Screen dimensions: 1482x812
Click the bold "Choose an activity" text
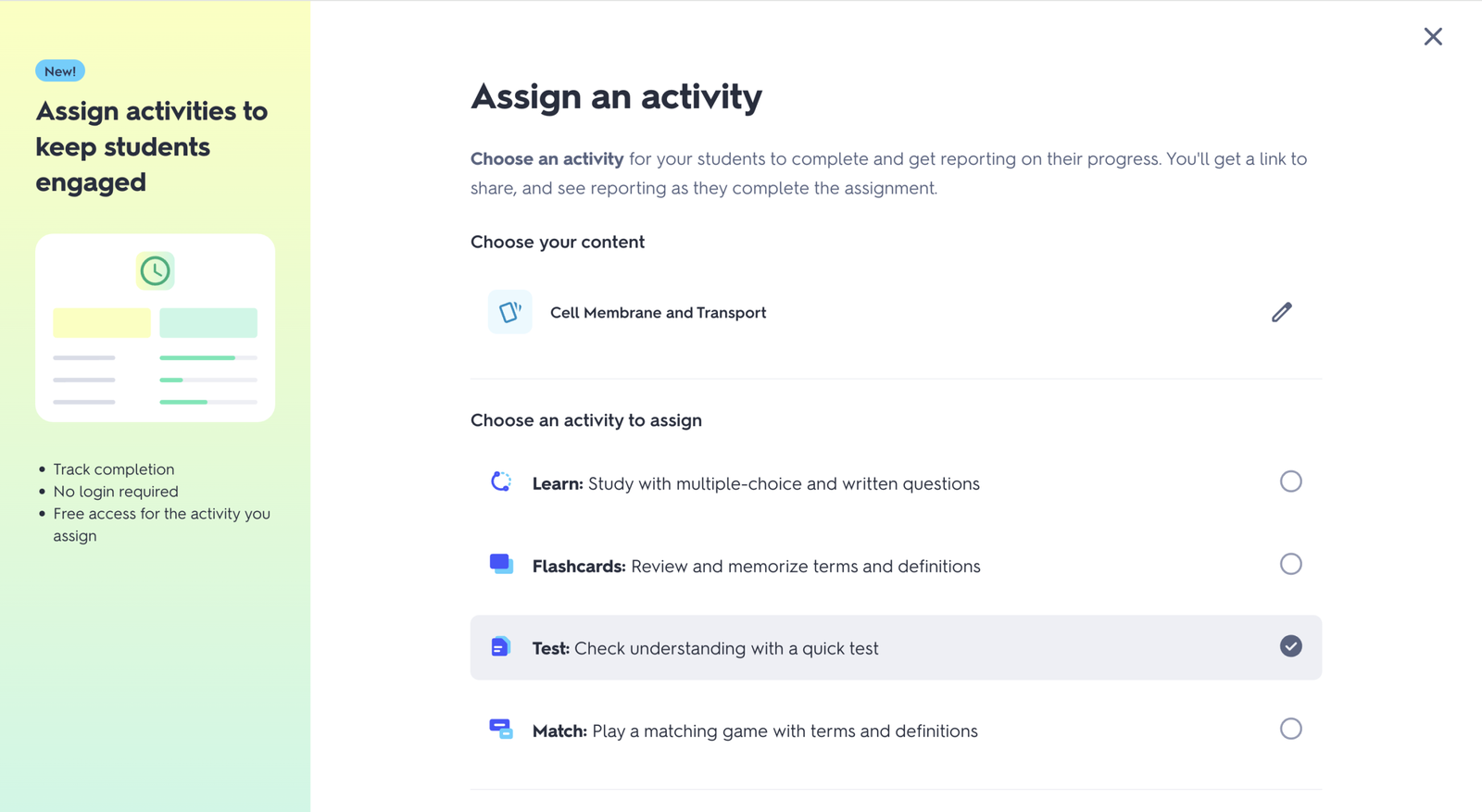pos(546,159)
